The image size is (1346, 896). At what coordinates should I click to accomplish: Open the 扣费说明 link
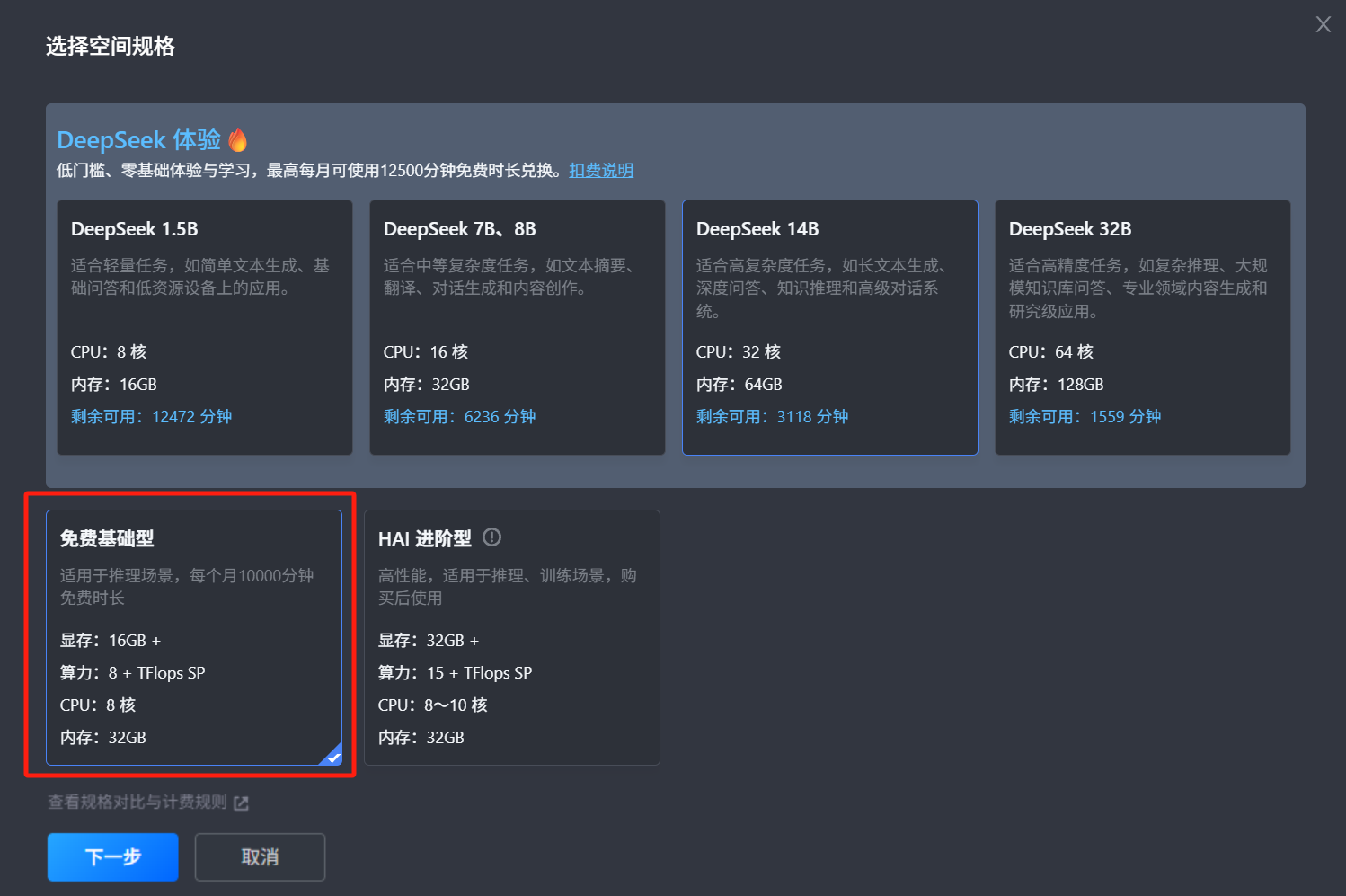point(601,170)
